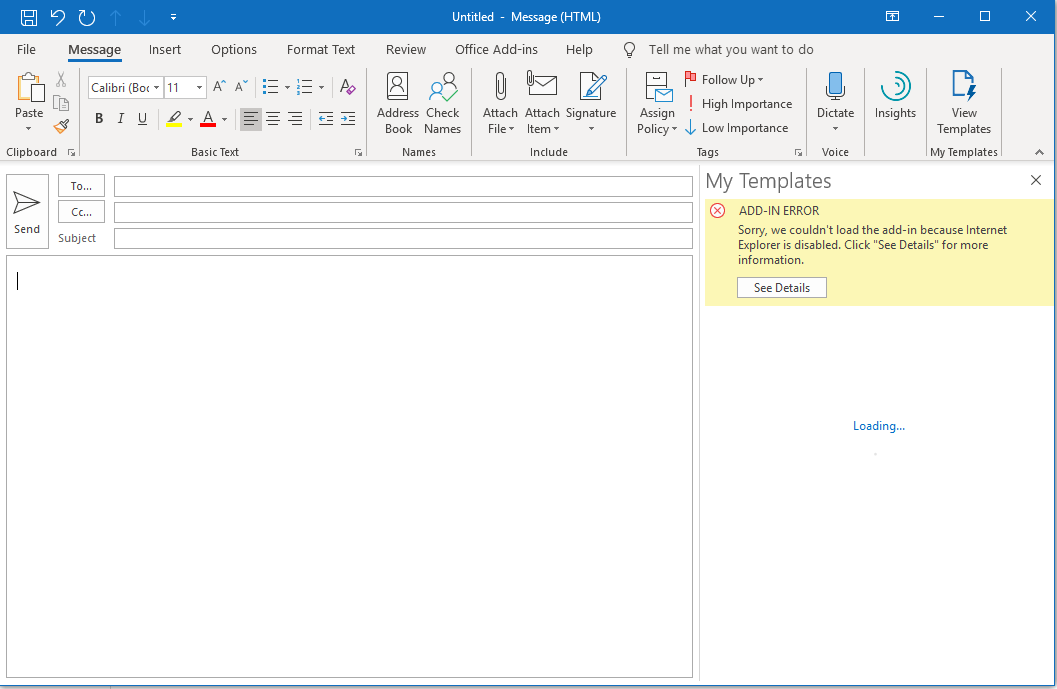1057x689 pixels.
Task: Click the Copy icon
Action: pos(61,102)
